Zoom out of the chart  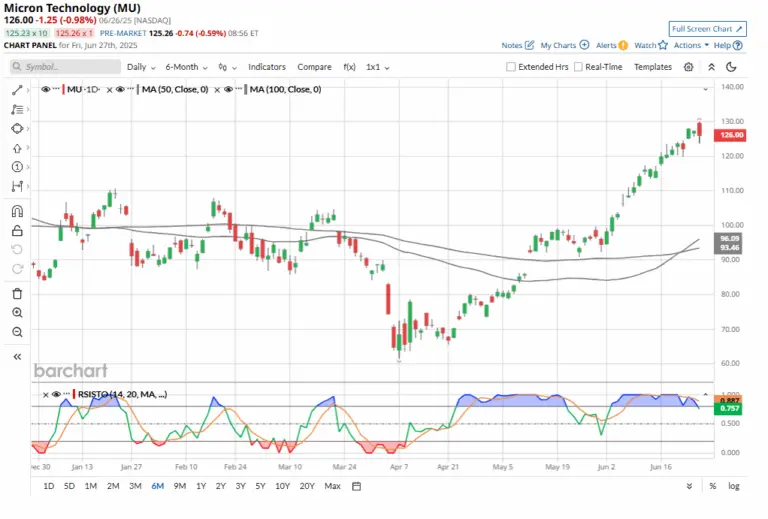tap(17, 332)
